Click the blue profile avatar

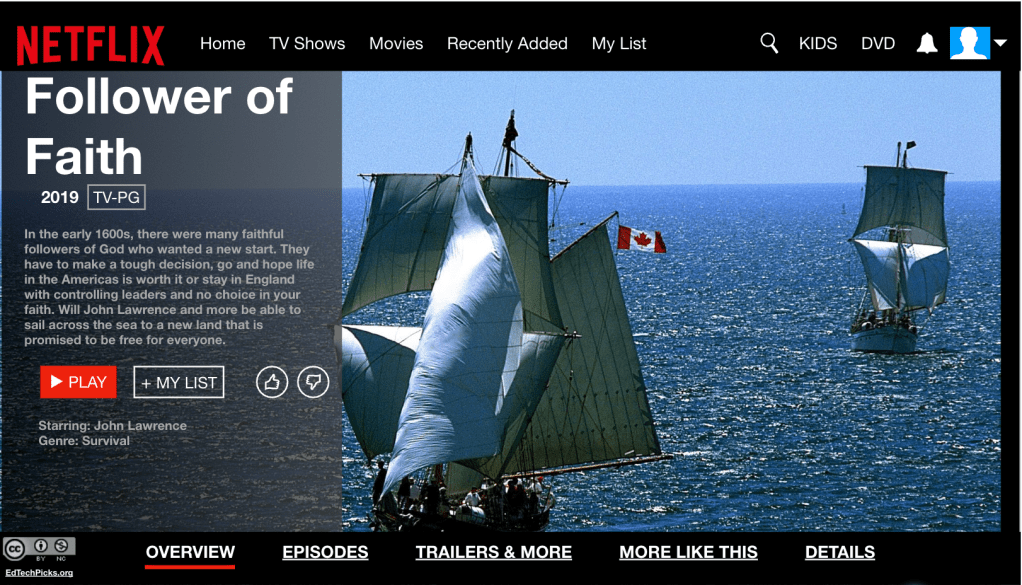coord(970,43)
